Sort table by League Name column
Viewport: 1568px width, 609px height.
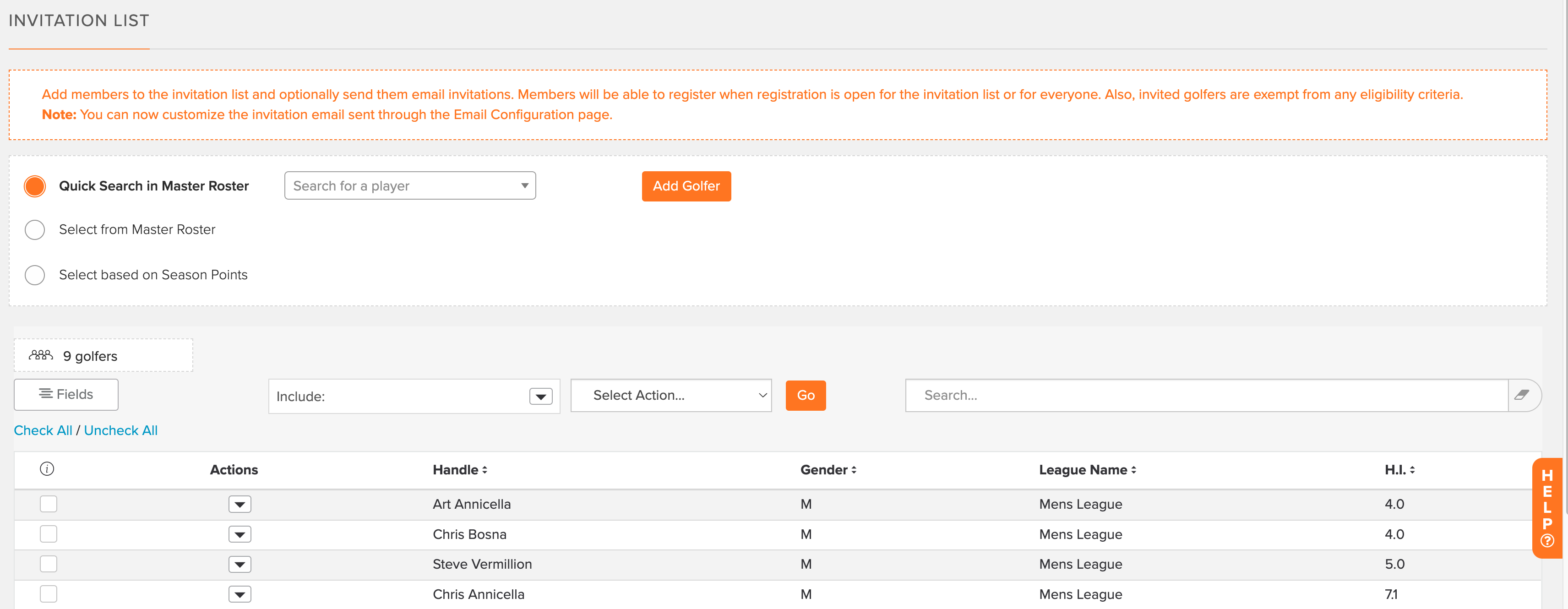pos(1087,470)
